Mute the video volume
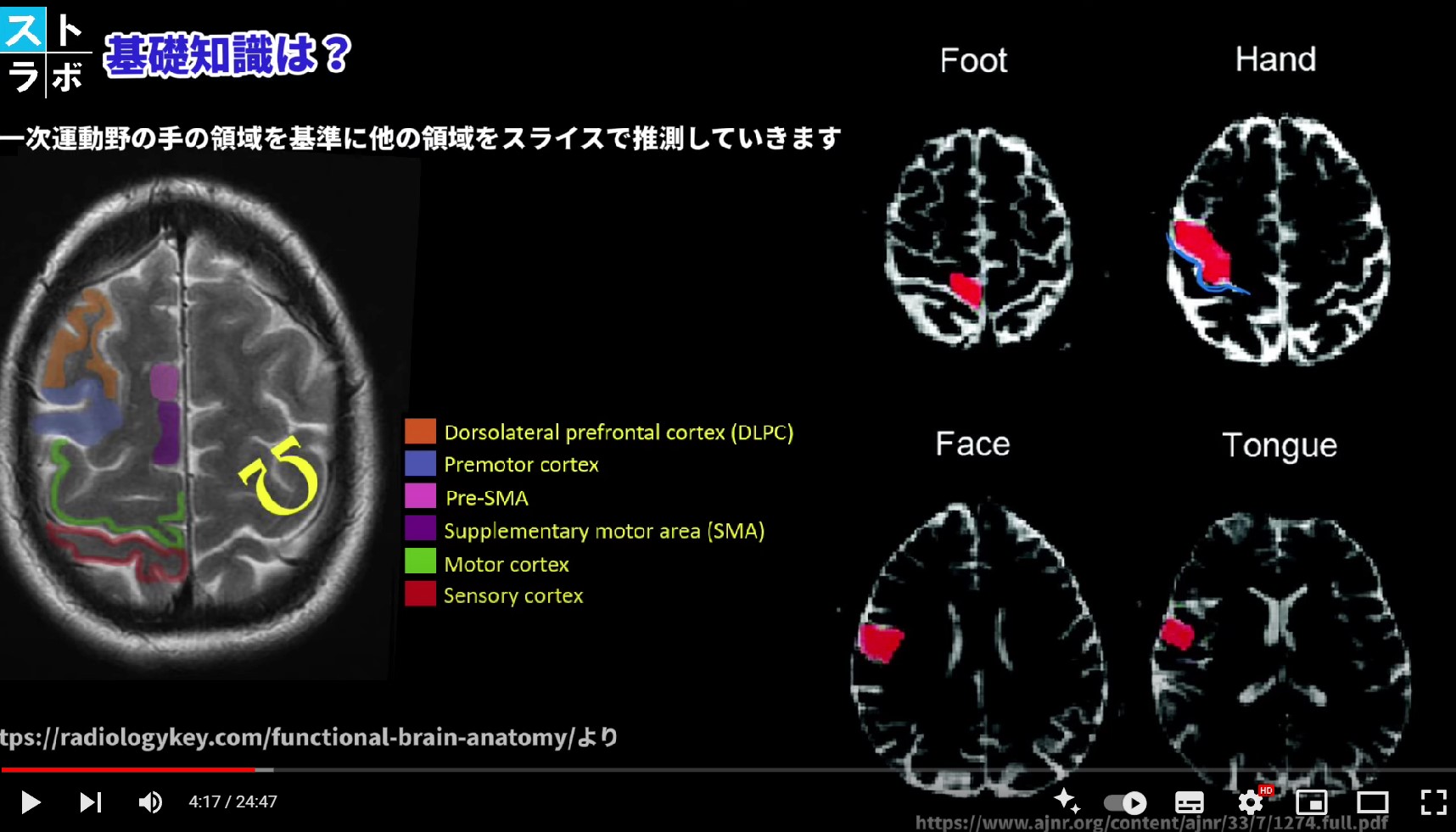The width and height of the screenshot is (1456, 832). (150, 801)
